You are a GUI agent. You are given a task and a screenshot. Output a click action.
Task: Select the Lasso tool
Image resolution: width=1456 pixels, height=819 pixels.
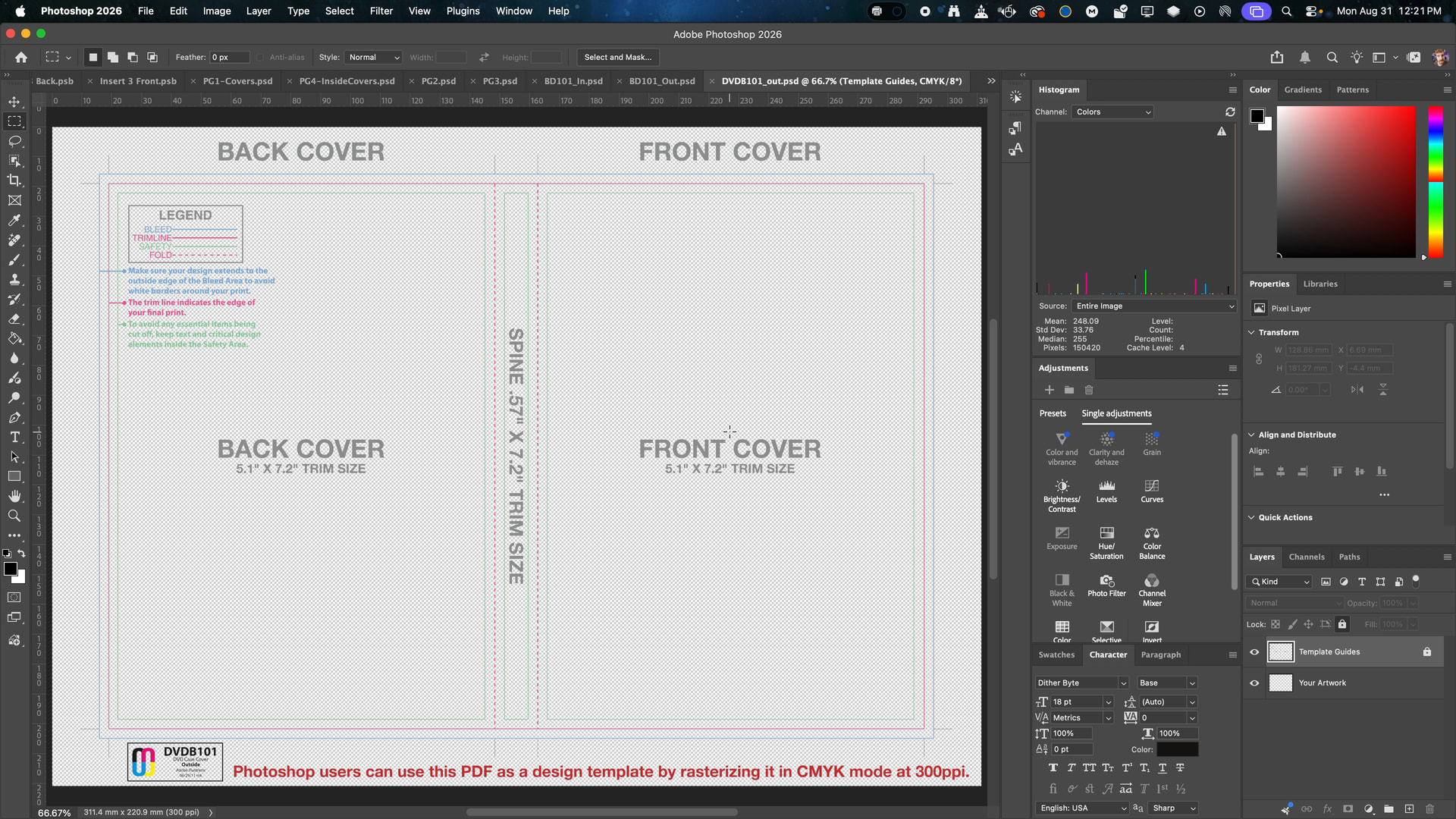tap(14, 141)
